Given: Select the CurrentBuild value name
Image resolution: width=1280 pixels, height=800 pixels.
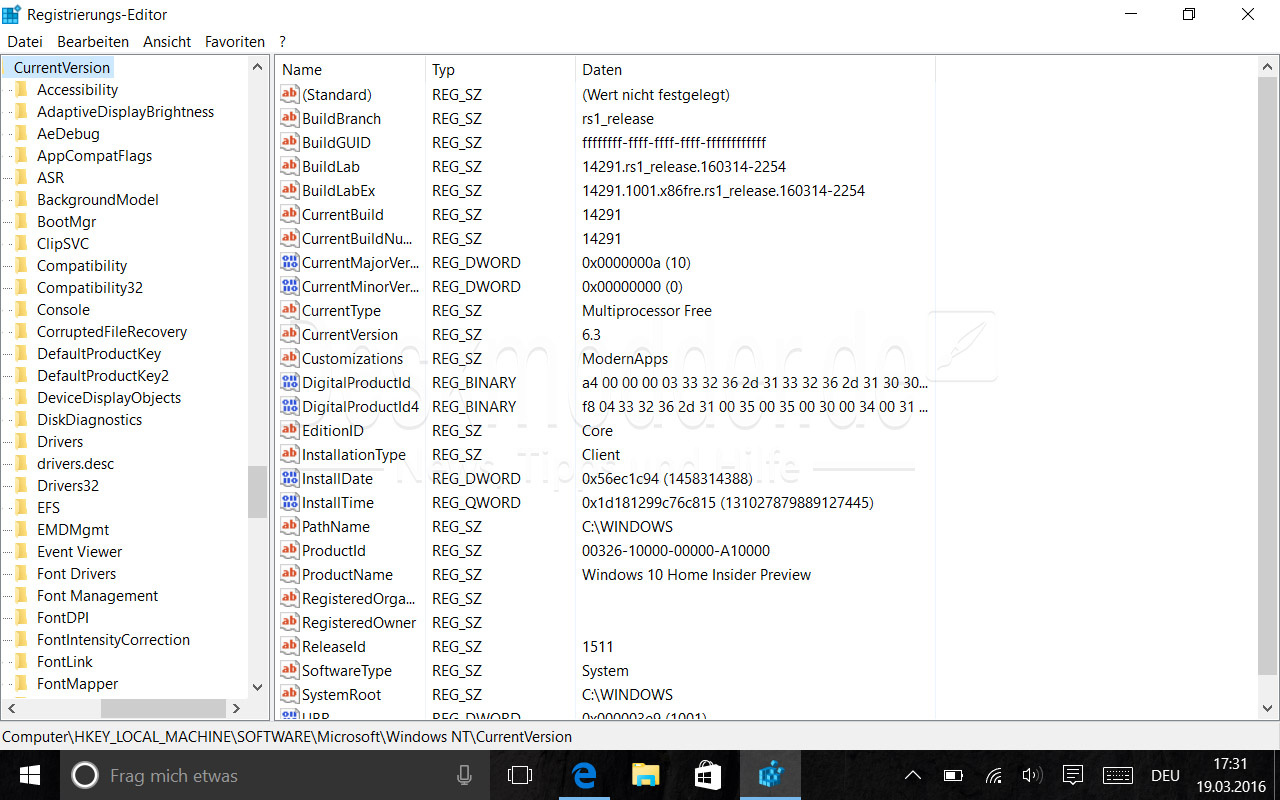Looking at the screenshot, I should coord(343,214).
